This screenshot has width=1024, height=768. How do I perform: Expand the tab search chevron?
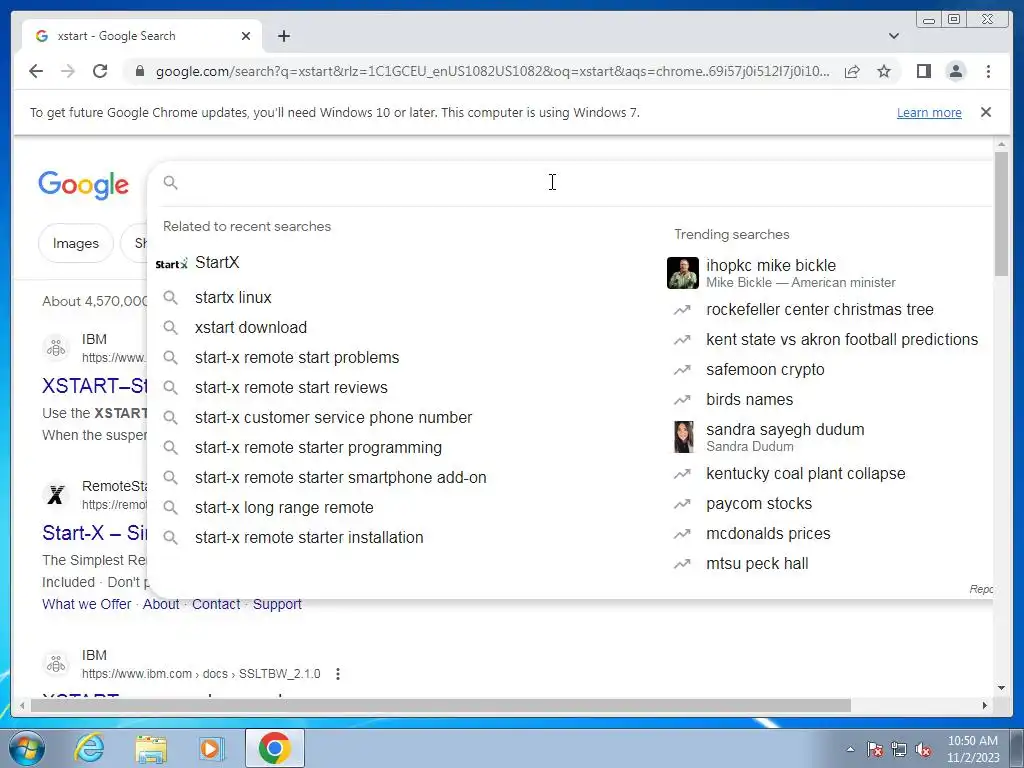893,36
